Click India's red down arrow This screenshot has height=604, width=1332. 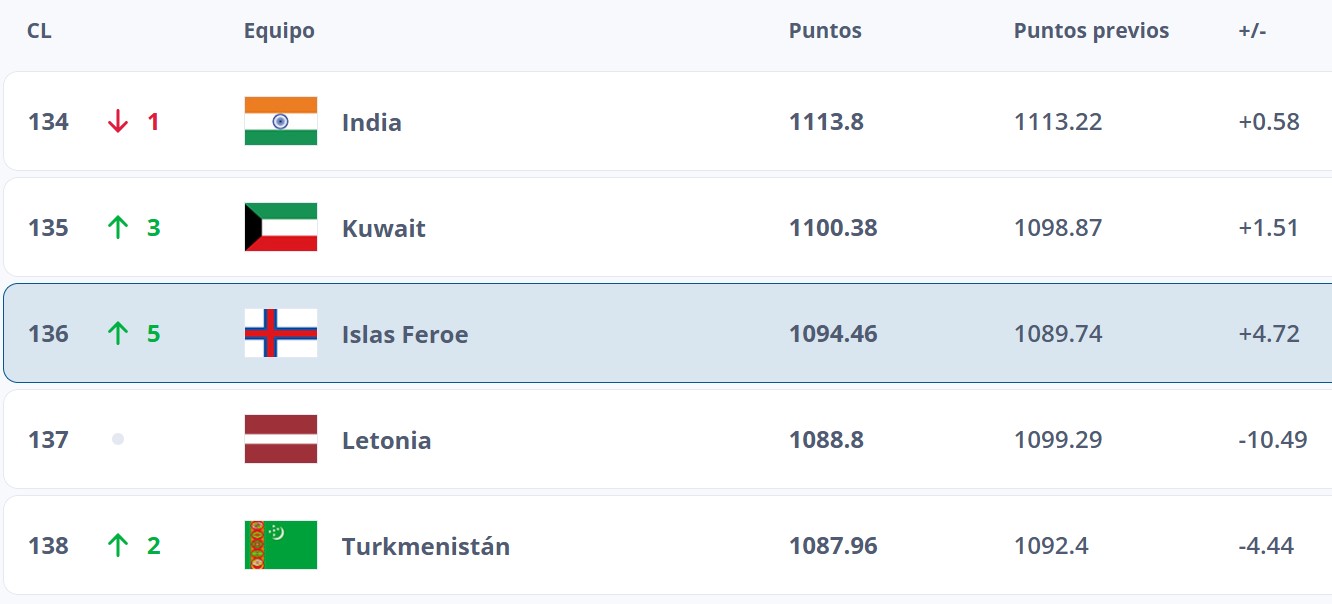tap(118, 122)
